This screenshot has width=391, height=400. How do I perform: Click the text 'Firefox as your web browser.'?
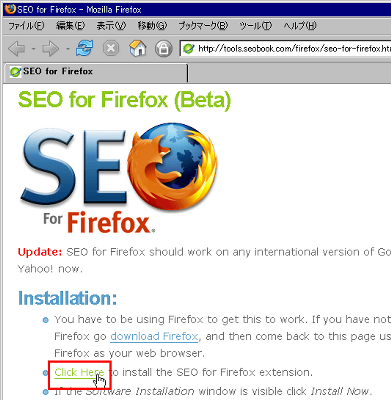129,353
